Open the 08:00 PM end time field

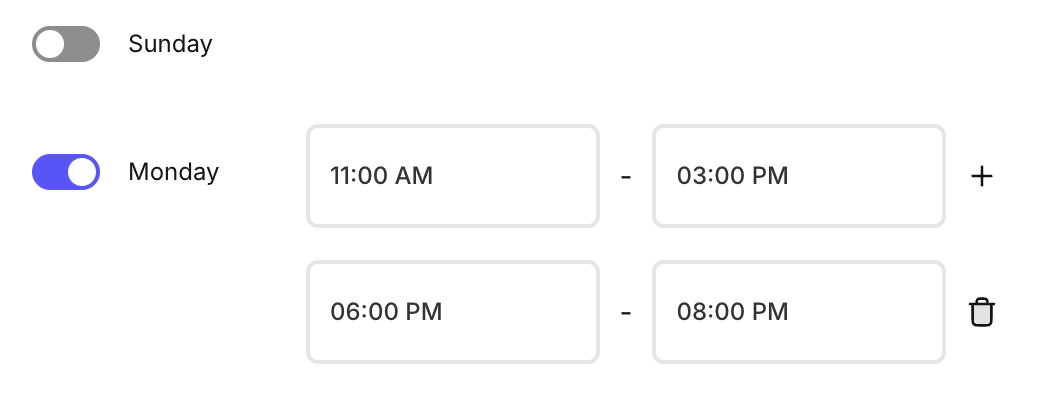click(798, 312)
